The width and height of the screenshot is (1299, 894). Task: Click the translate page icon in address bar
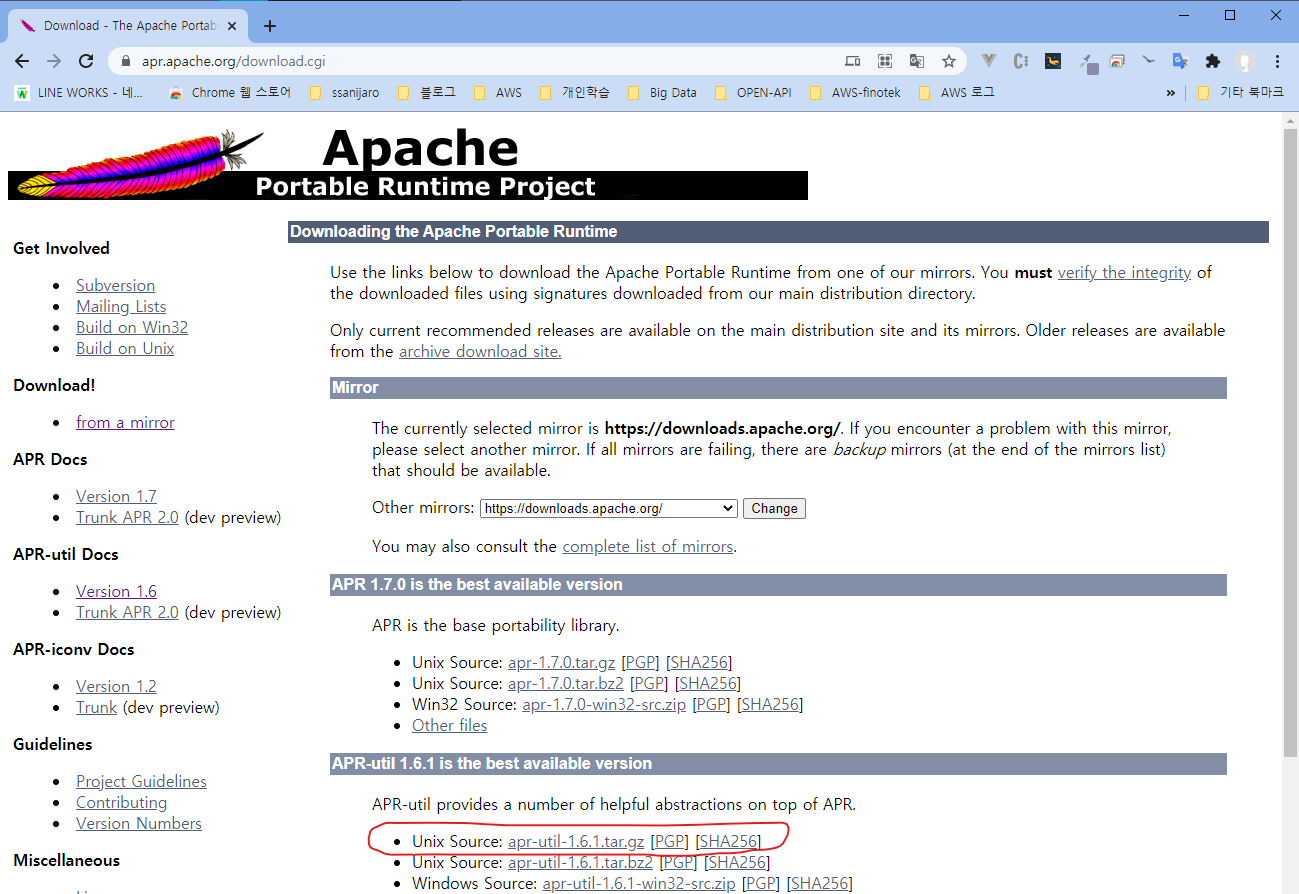coord(916,61)
